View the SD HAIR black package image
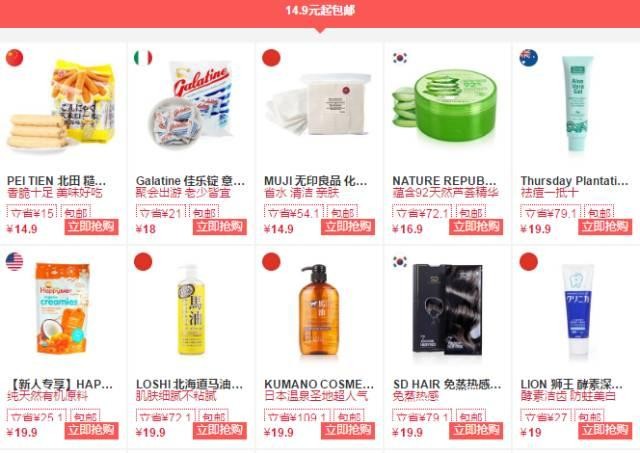 (x=447, y=309)
